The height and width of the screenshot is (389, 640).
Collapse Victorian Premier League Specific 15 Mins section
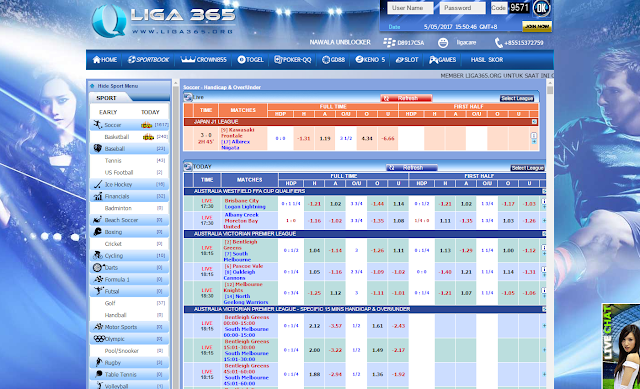[544, 309]
